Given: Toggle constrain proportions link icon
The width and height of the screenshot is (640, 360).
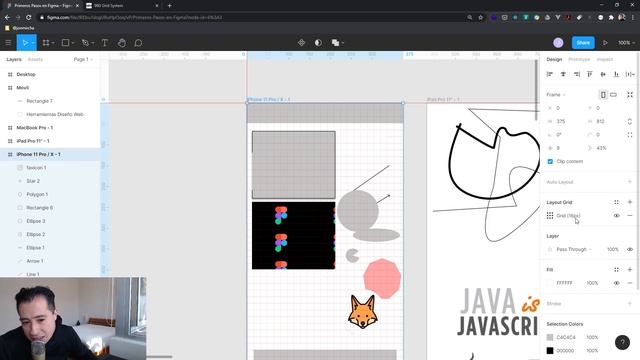Looking at the screenshot, I should coord(630,121).
